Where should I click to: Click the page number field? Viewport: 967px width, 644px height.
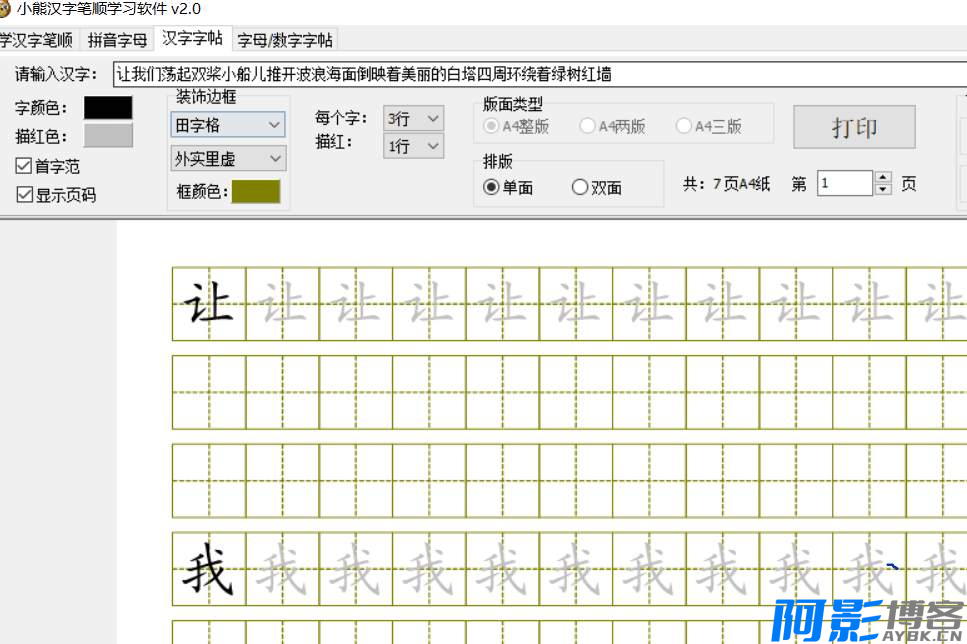pyautogui.click(x=845, y=183)
